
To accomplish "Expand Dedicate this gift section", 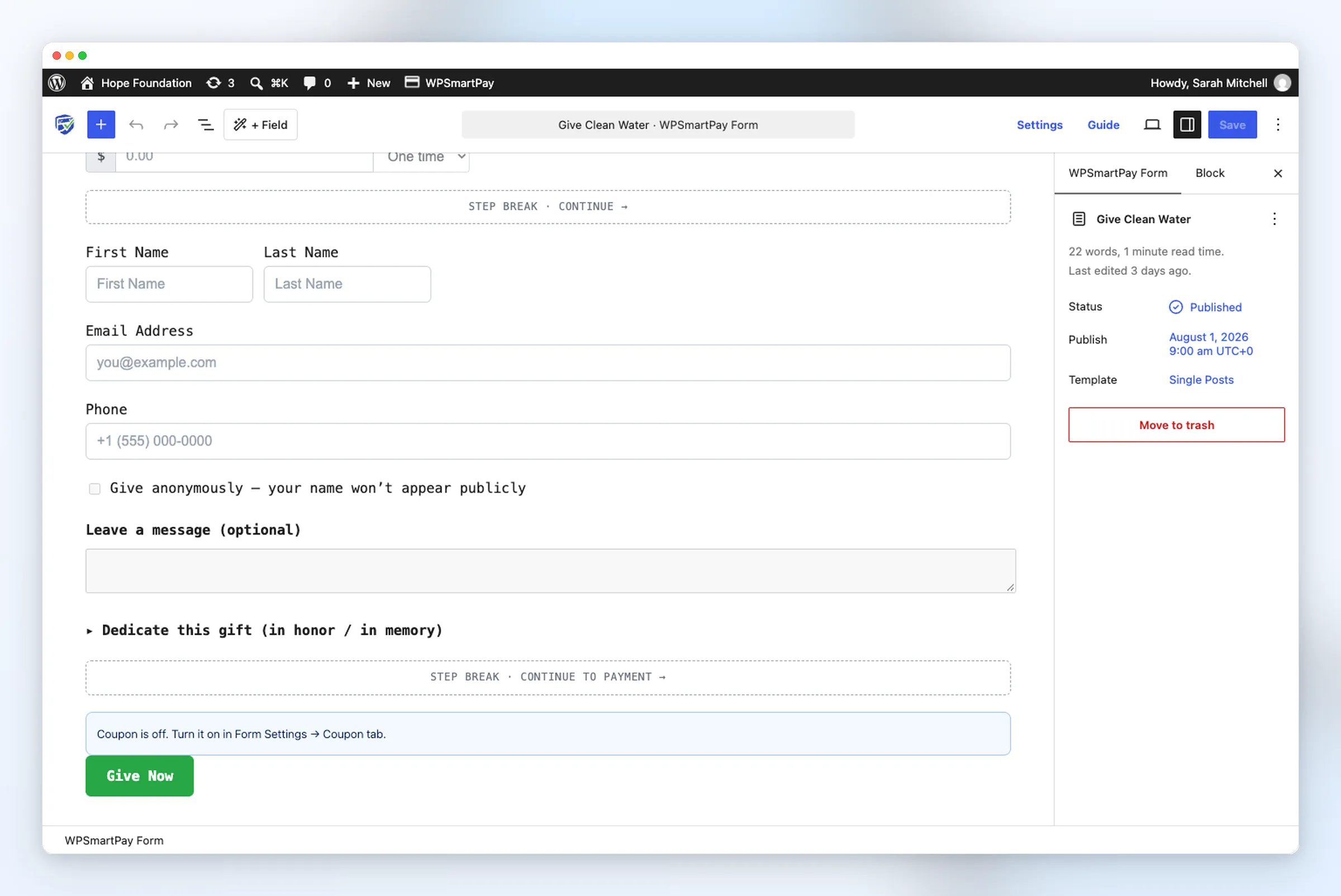I will [x=265, y=630].
